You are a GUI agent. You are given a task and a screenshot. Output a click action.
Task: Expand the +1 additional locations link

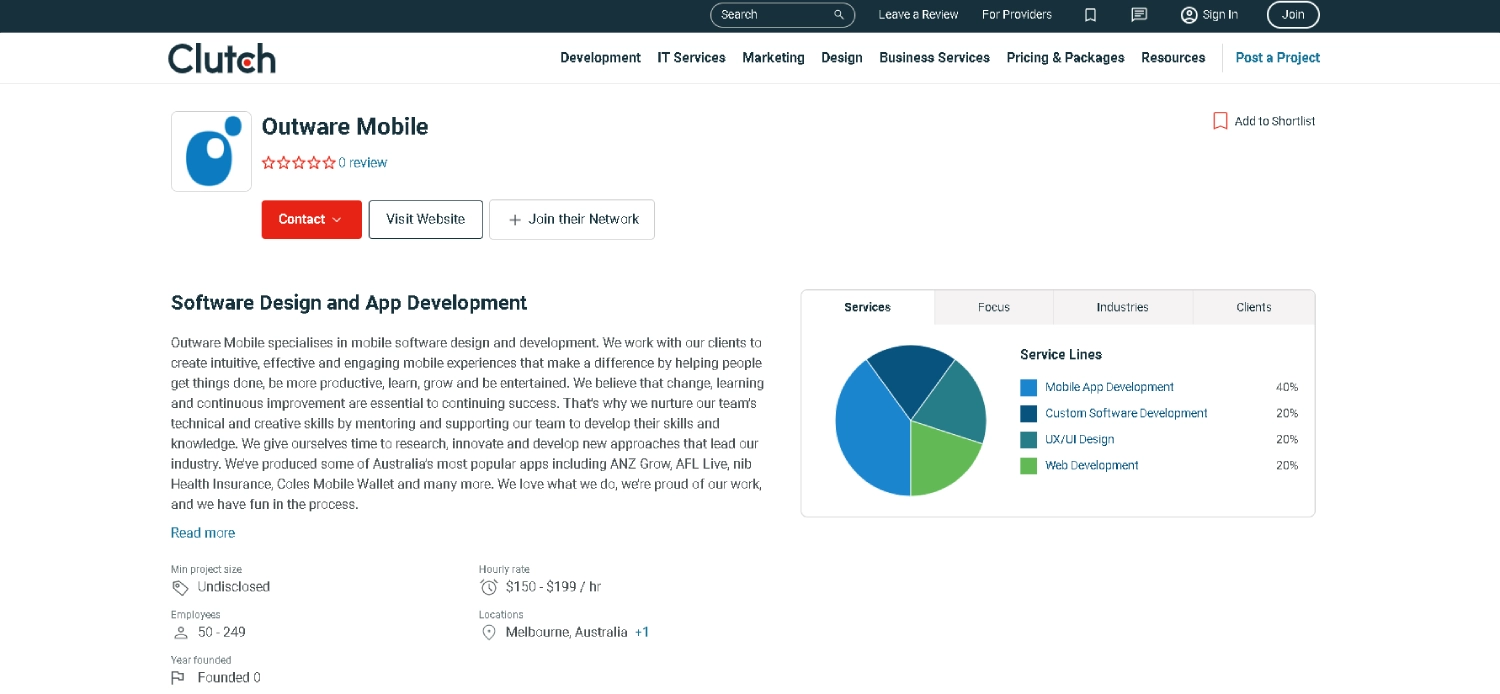coord(642,633)
